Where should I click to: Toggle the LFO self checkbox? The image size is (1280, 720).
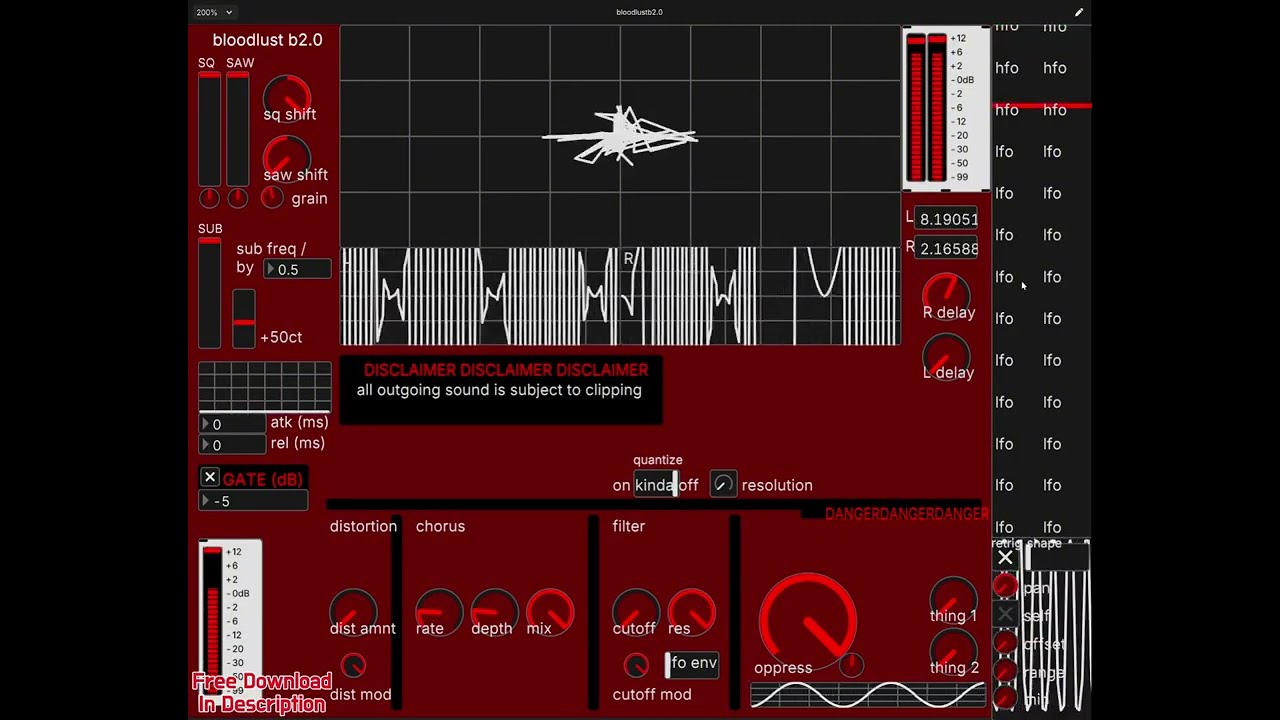tap(1005, 614)
